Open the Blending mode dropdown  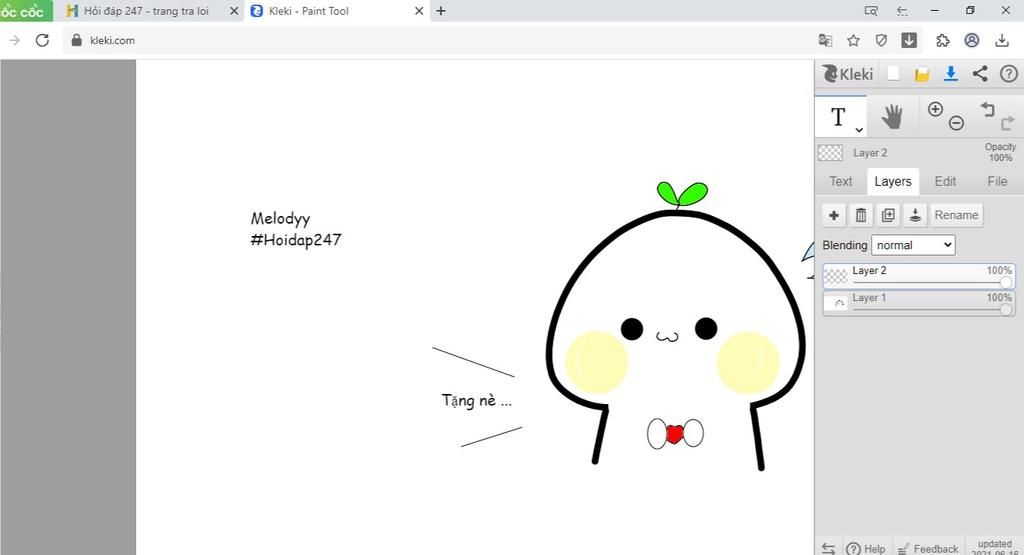(913, 245)
